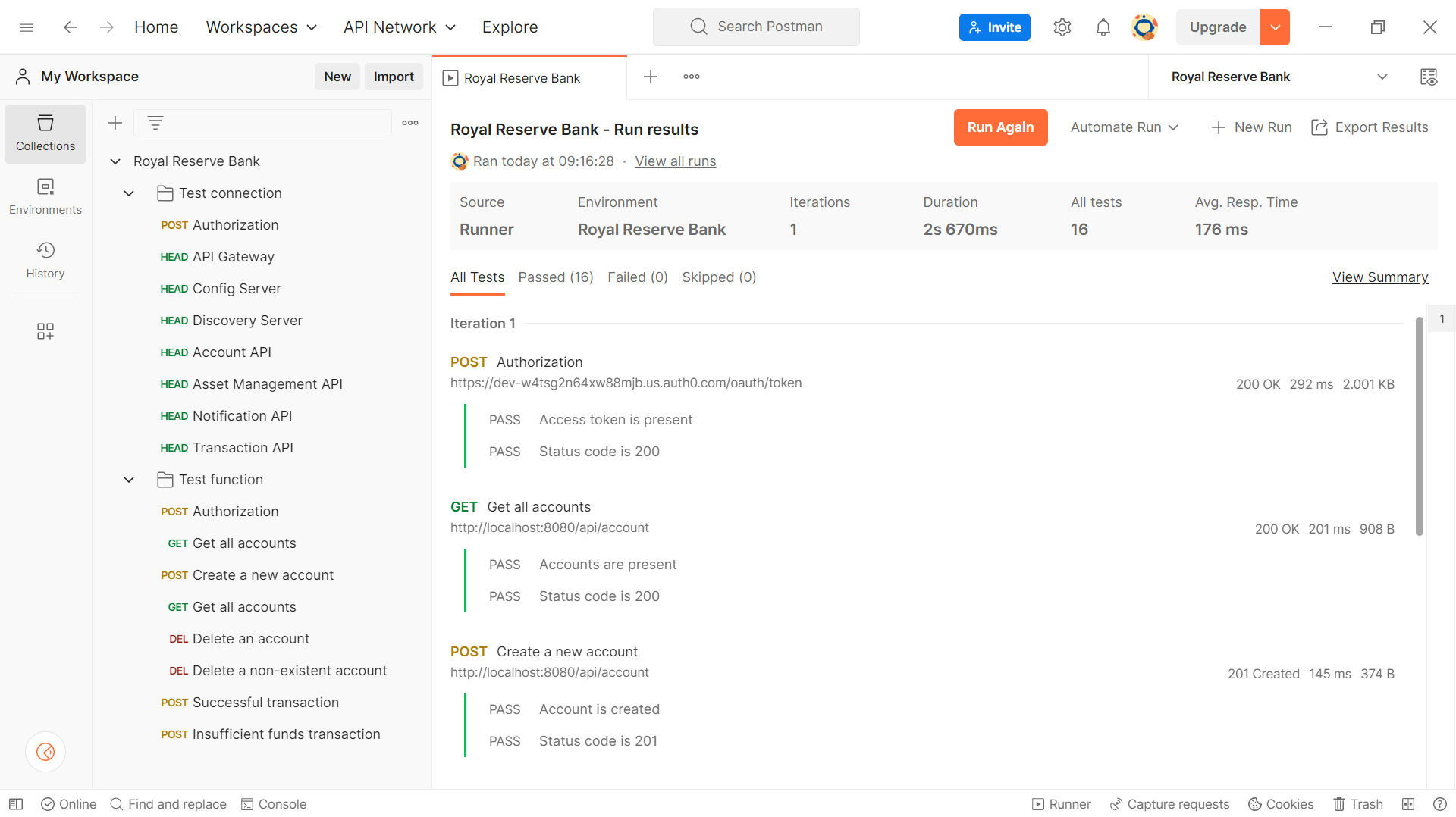Switch to the Failed (0) tab

click(x=638, y=277)
